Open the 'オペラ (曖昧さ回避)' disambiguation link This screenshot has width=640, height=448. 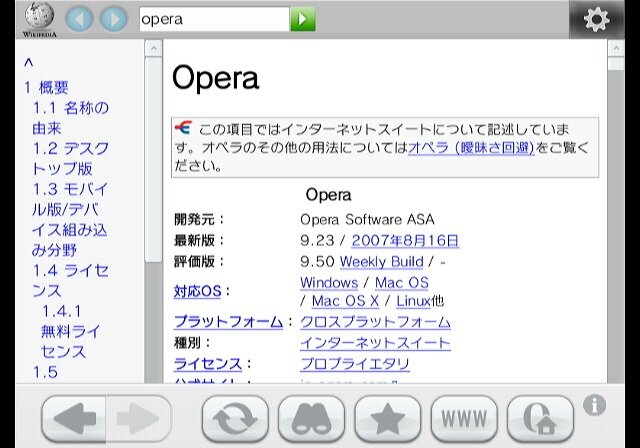pos(471,147)
